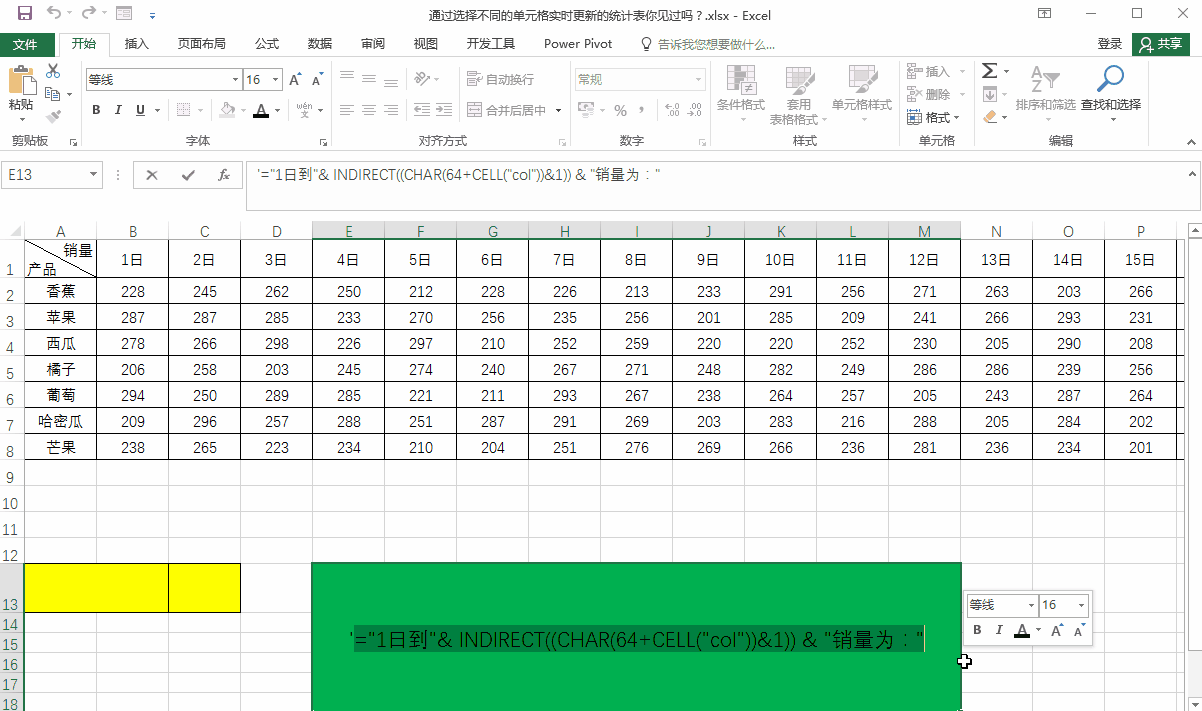Click the Fill down arrow icon

[989, 94]
